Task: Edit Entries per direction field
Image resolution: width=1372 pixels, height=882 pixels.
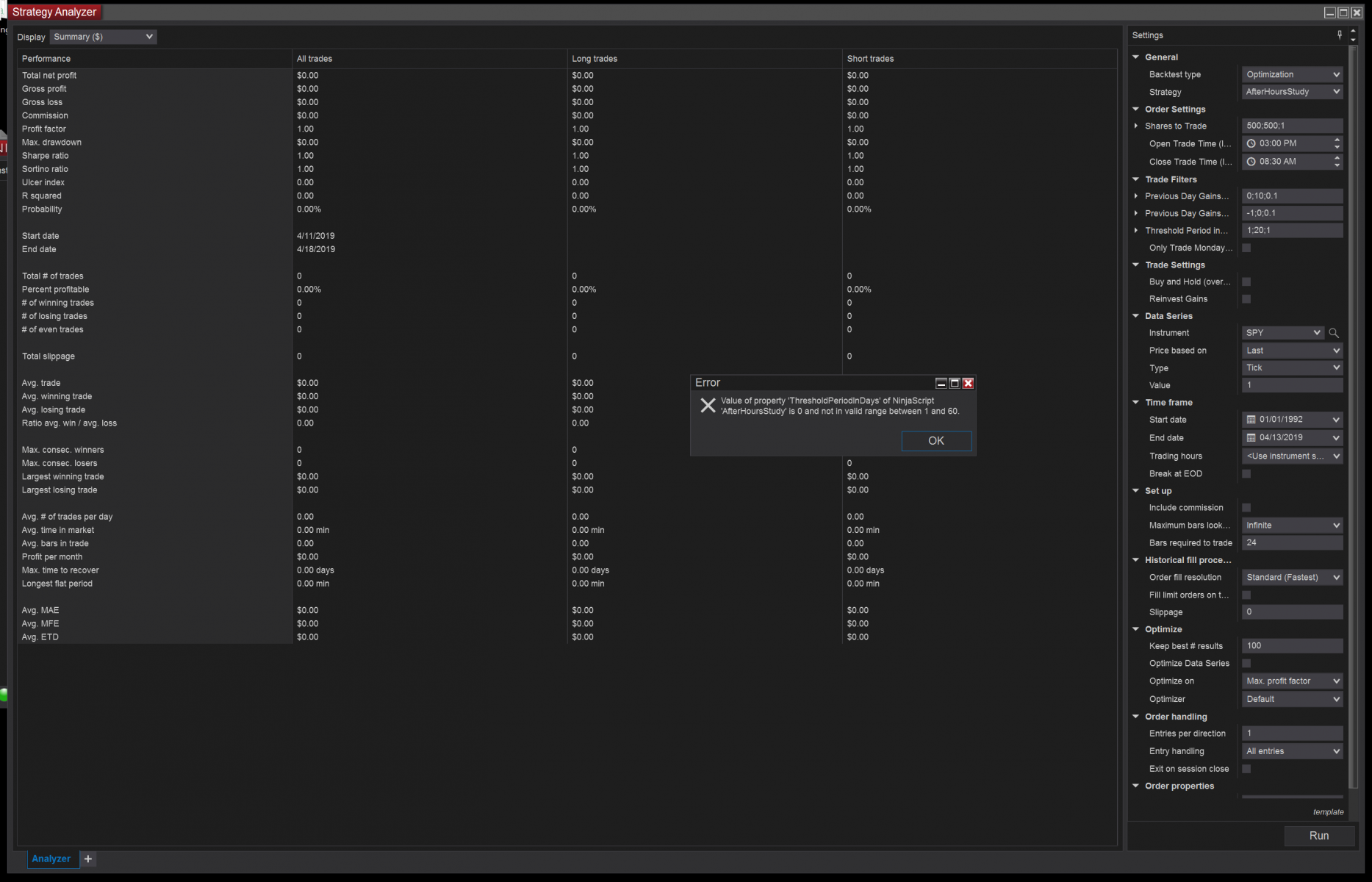Action: (1292, 734)
